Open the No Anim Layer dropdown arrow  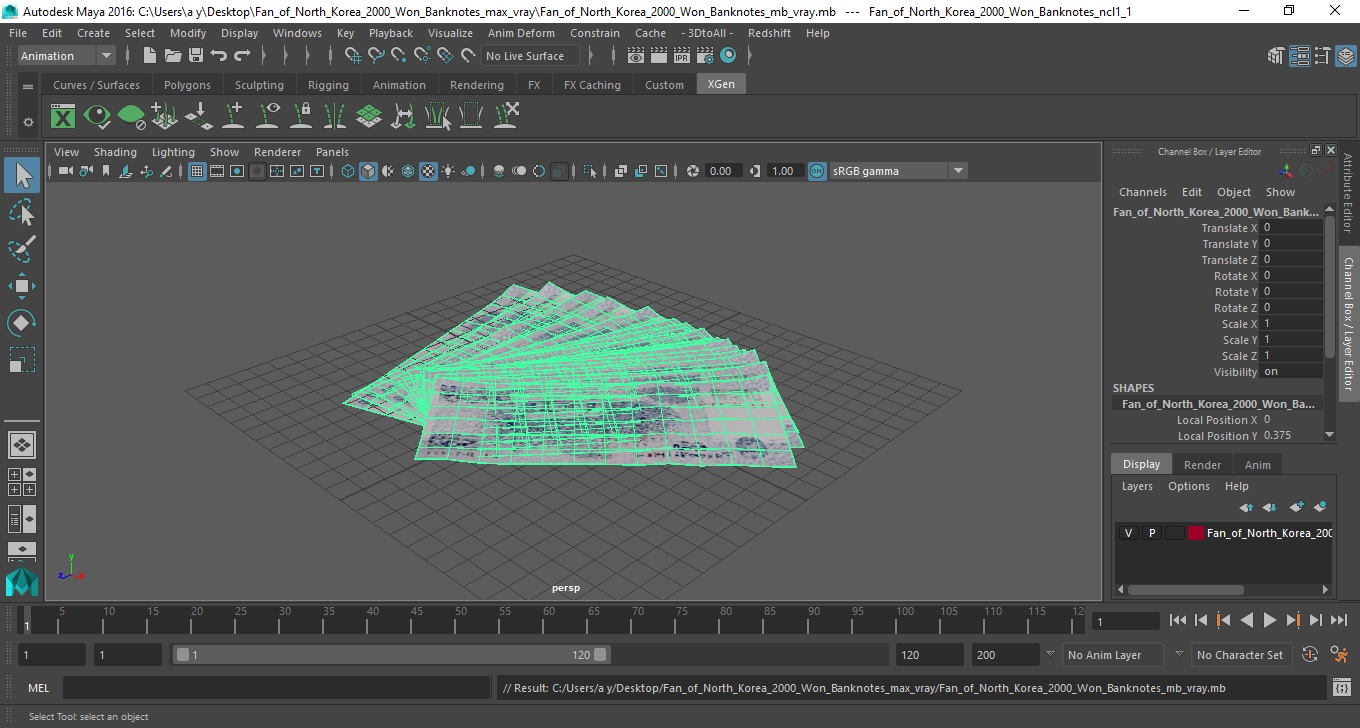click(x=1050, y=655)
